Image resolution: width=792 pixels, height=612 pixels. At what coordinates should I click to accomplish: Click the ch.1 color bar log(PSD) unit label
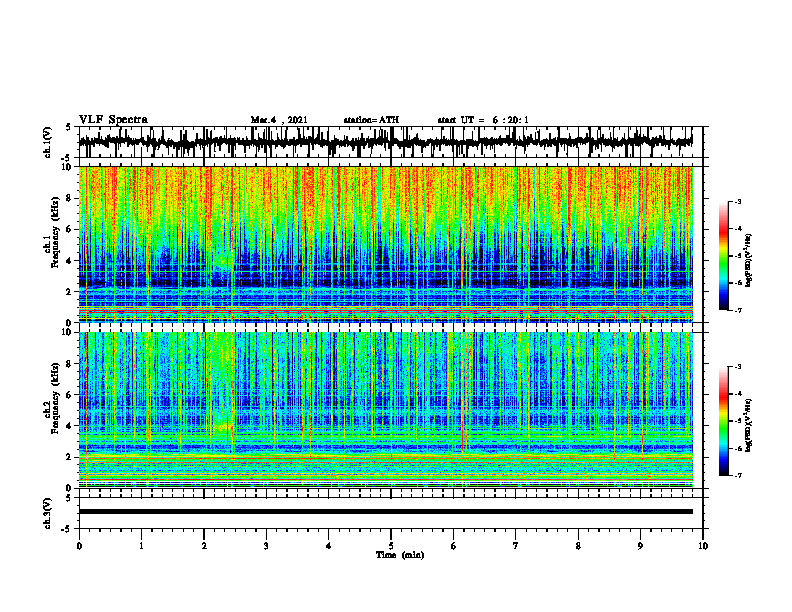pos(749,260)
